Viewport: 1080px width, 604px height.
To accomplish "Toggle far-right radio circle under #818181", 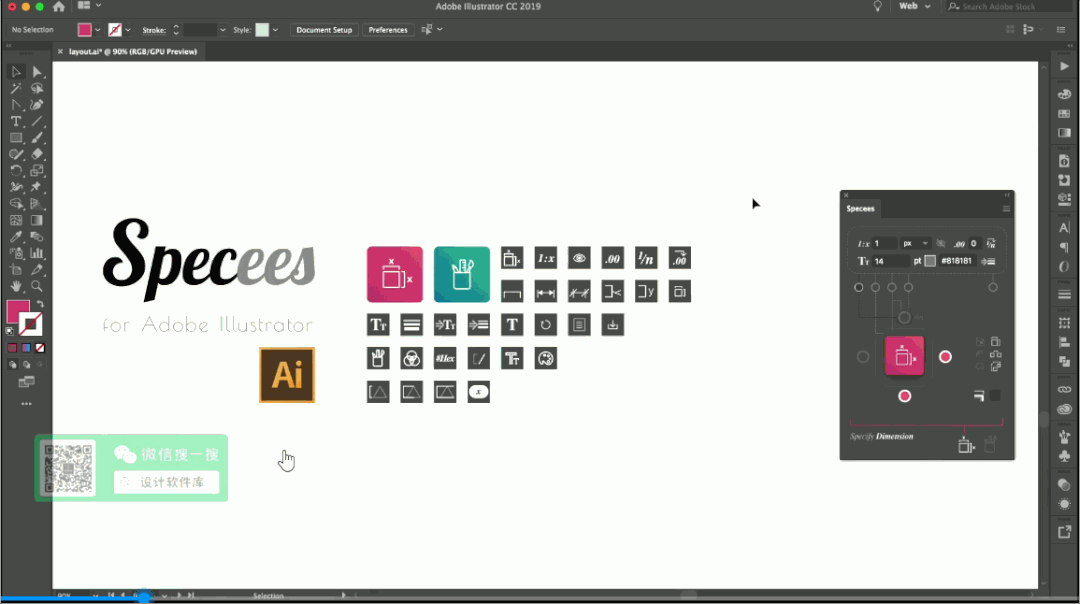I will point(993,287).
